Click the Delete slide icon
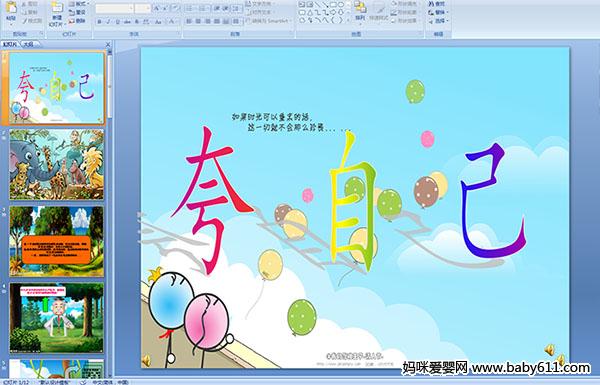The image size is (600, 385). tap(77, 21)
